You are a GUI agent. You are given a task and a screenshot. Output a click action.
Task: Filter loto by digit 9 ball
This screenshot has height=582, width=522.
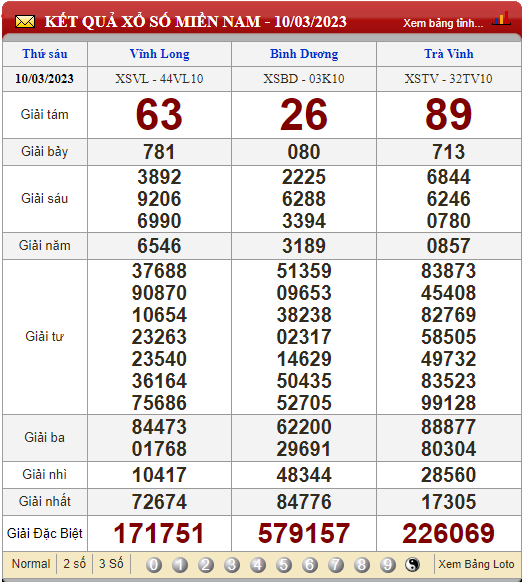pos(388,565)
